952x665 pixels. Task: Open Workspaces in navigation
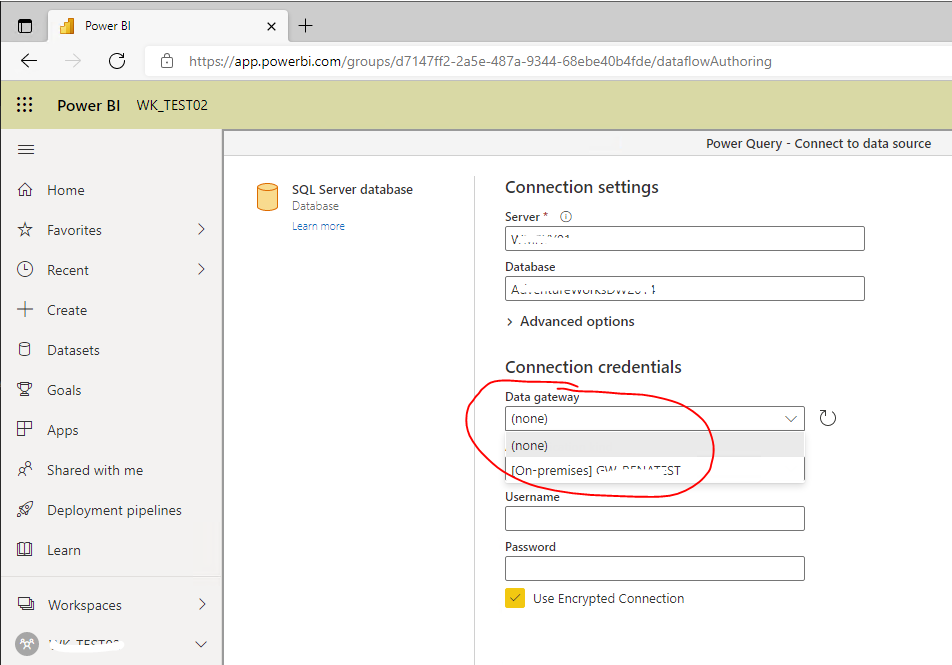click(84, 605)
